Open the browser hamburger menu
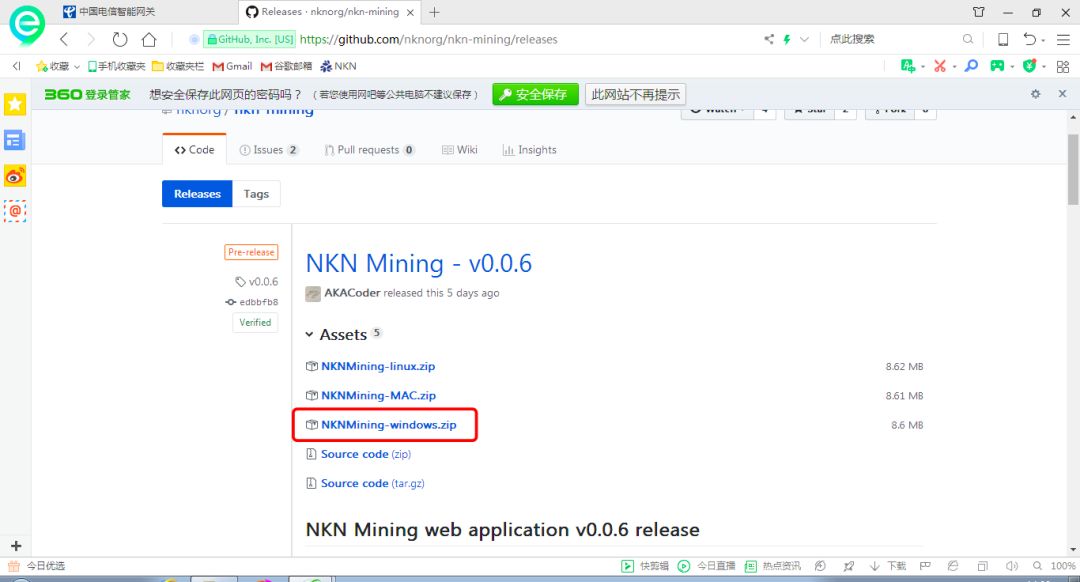The image size is (1080, 582). click(1063, 39)
